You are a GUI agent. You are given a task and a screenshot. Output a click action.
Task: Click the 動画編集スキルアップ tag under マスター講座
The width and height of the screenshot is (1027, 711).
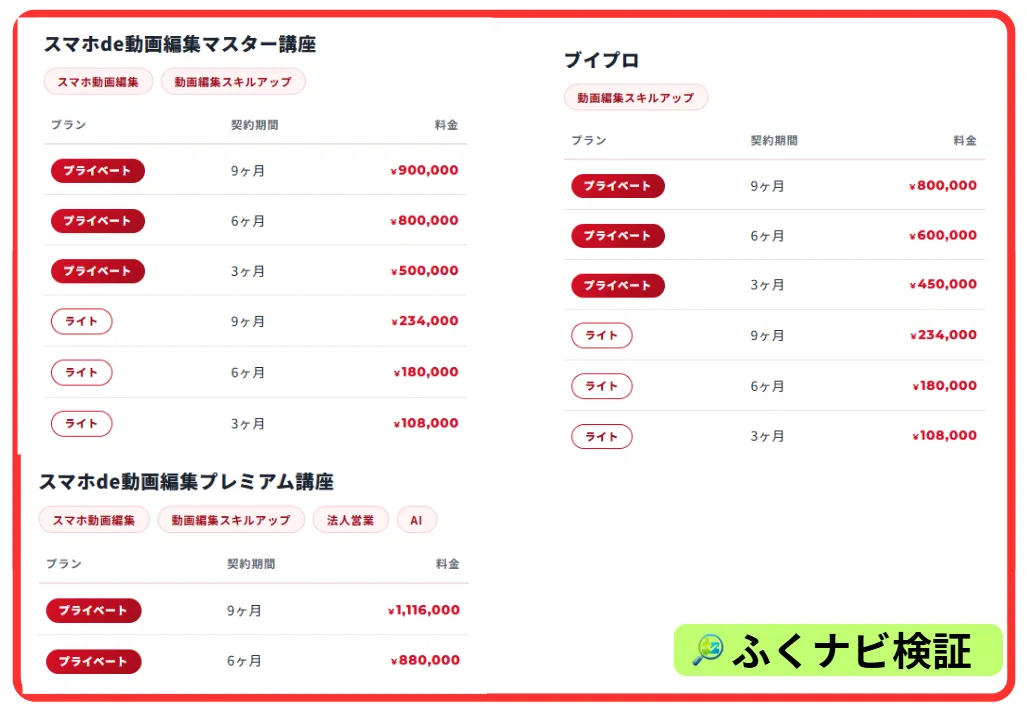pos(233,82)
